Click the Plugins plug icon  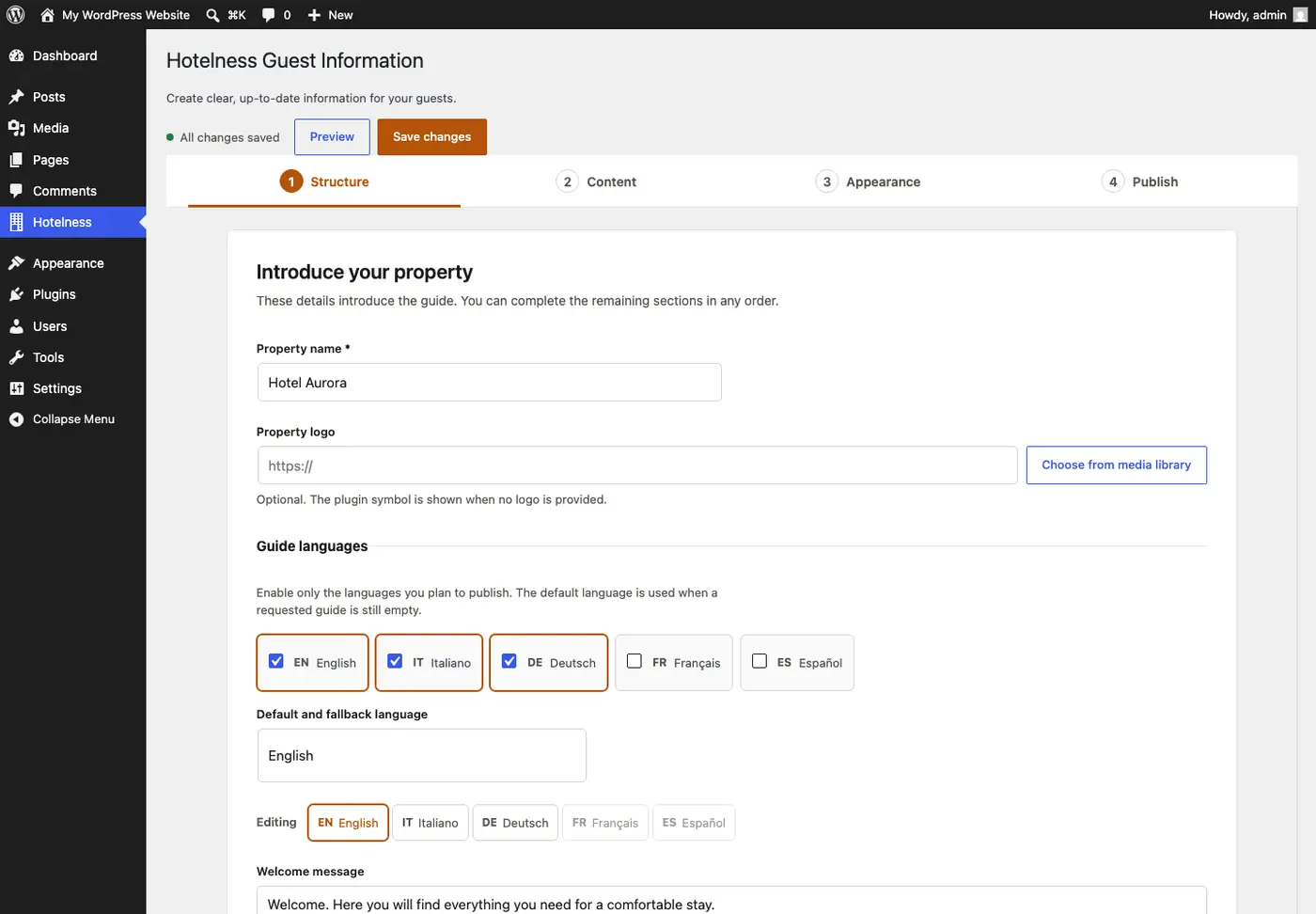[16, 294]
